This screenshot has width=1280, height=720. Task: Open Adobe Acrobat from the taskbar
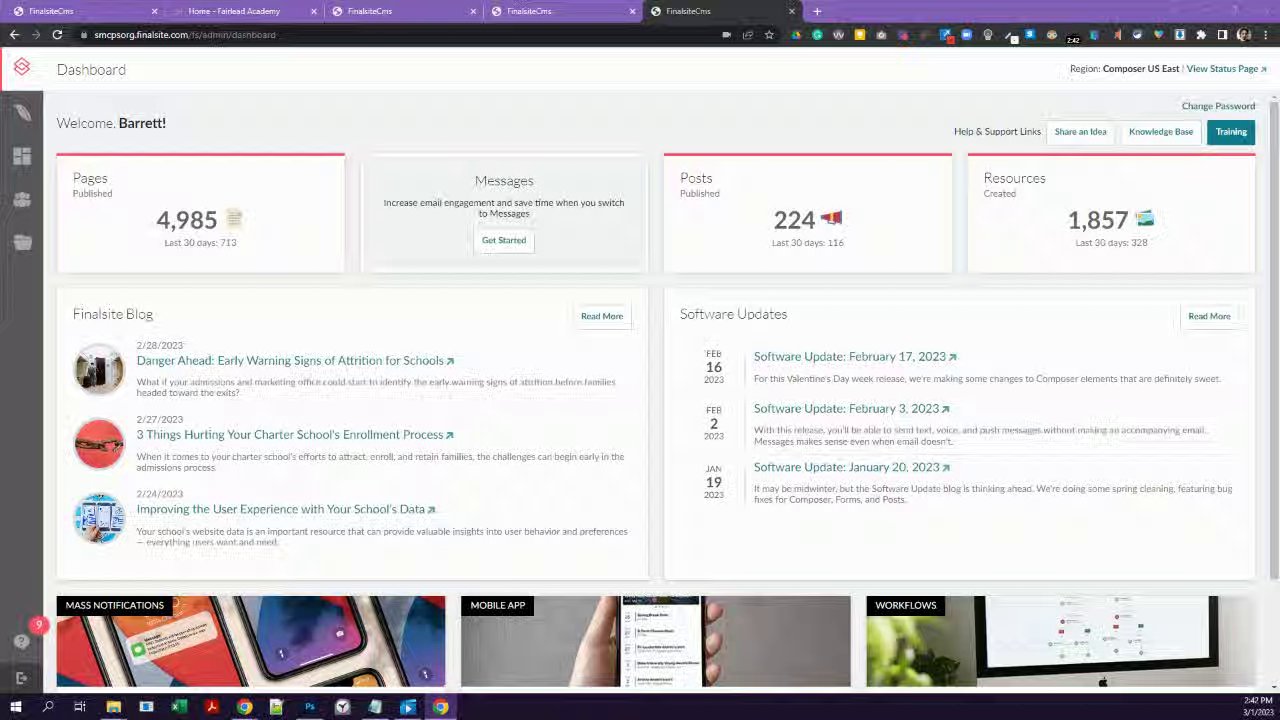[x=211, y=707]
